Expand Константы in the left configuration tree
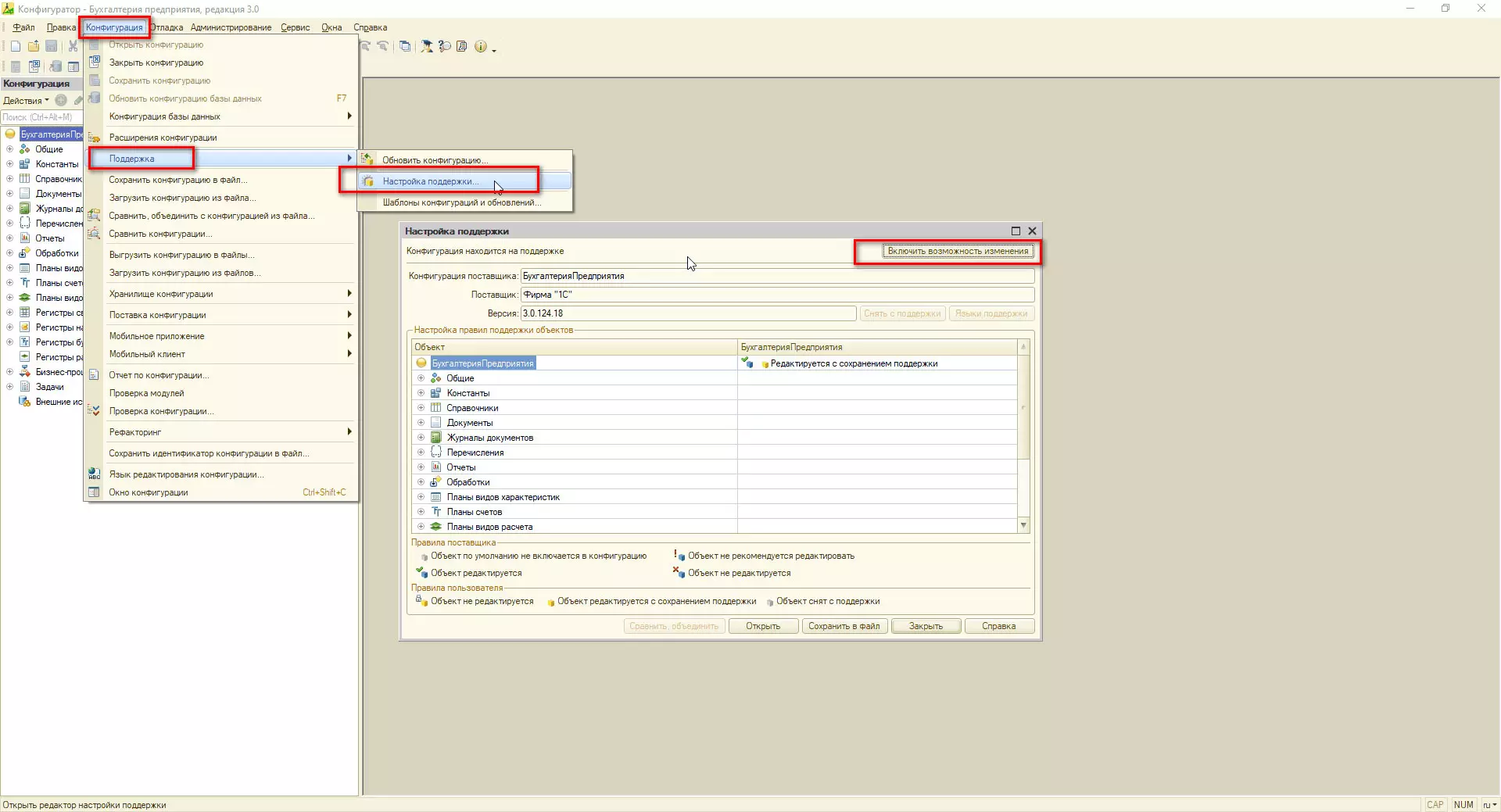Screen dimensions: 1501x812 pyautogui.click(x=9, y=164)
